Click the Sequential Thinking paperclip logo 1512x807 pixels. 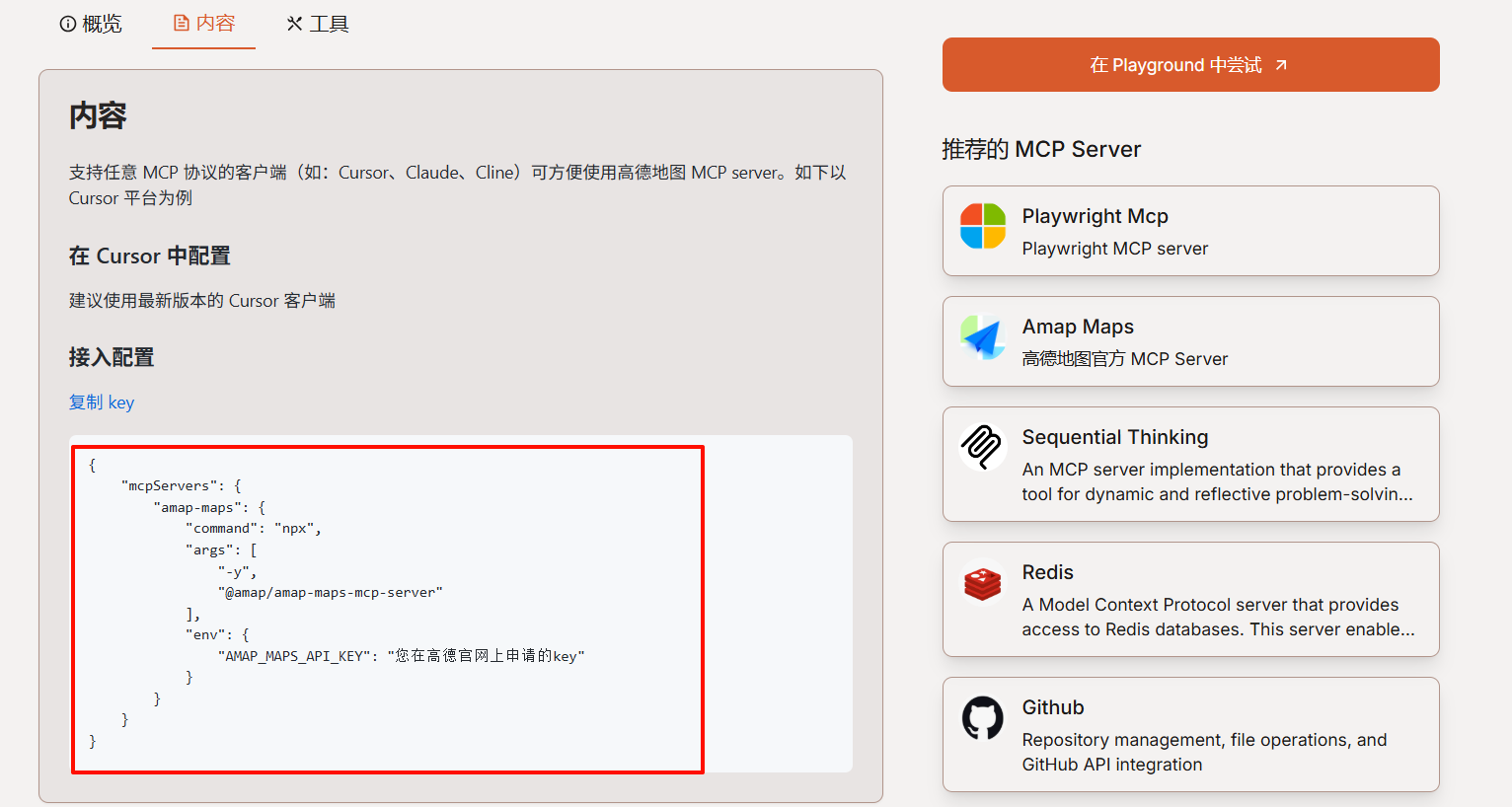(983, 447)
